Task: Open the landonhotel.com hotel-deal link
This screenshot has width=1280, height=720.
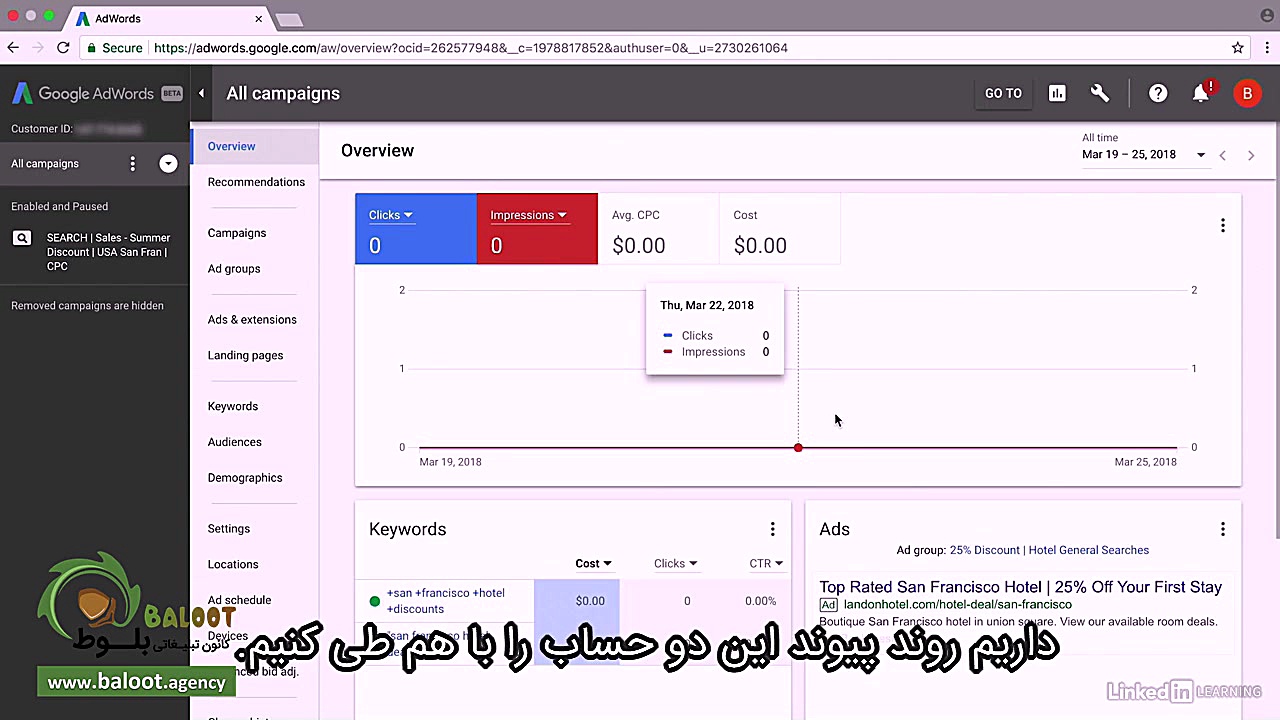Action: (x=958, y=604)
